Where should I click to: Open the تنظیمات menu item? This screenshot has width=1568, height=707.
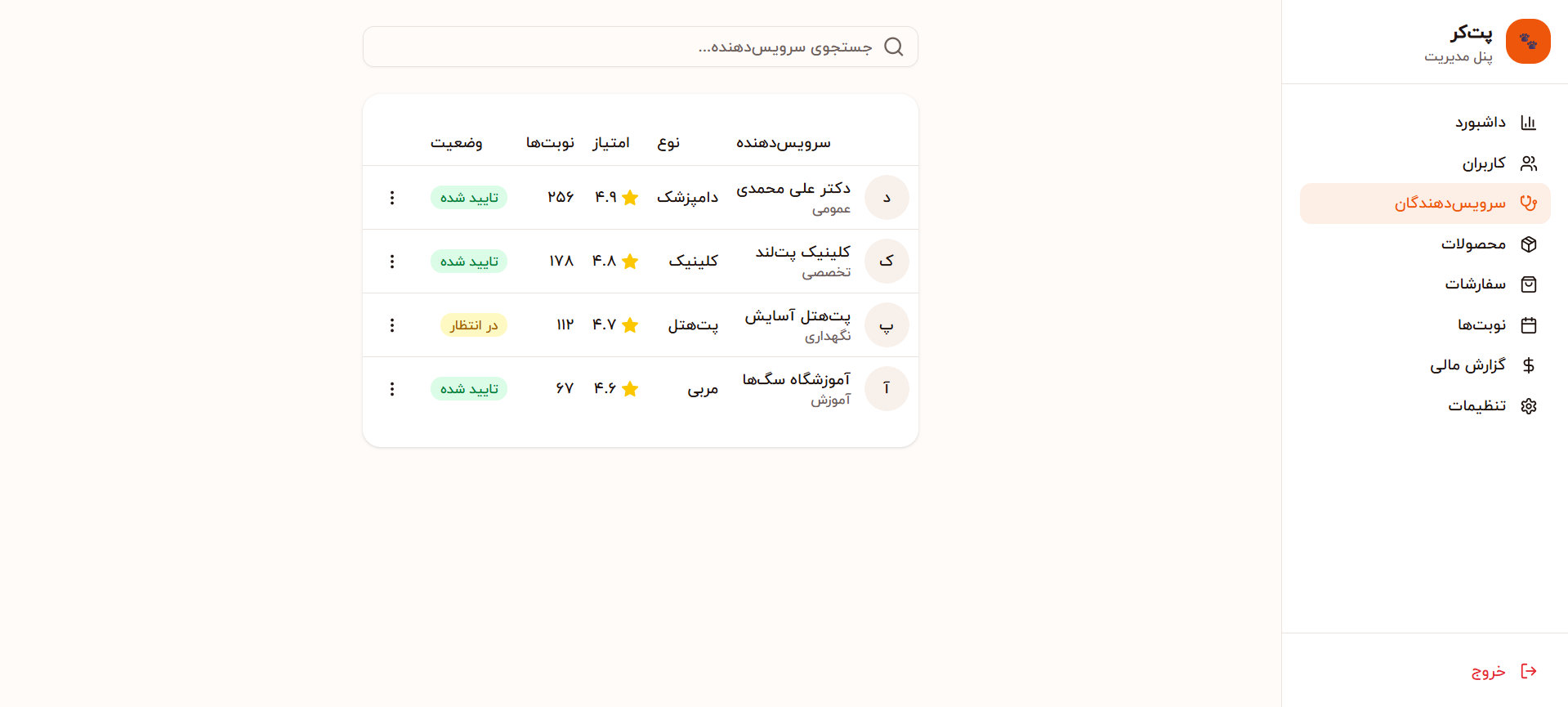(x=1425, y=406)
